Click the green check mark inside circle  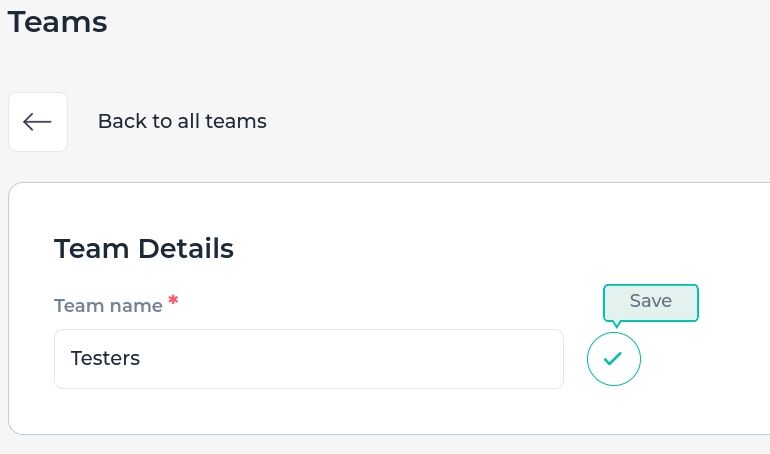coord(613,359)
